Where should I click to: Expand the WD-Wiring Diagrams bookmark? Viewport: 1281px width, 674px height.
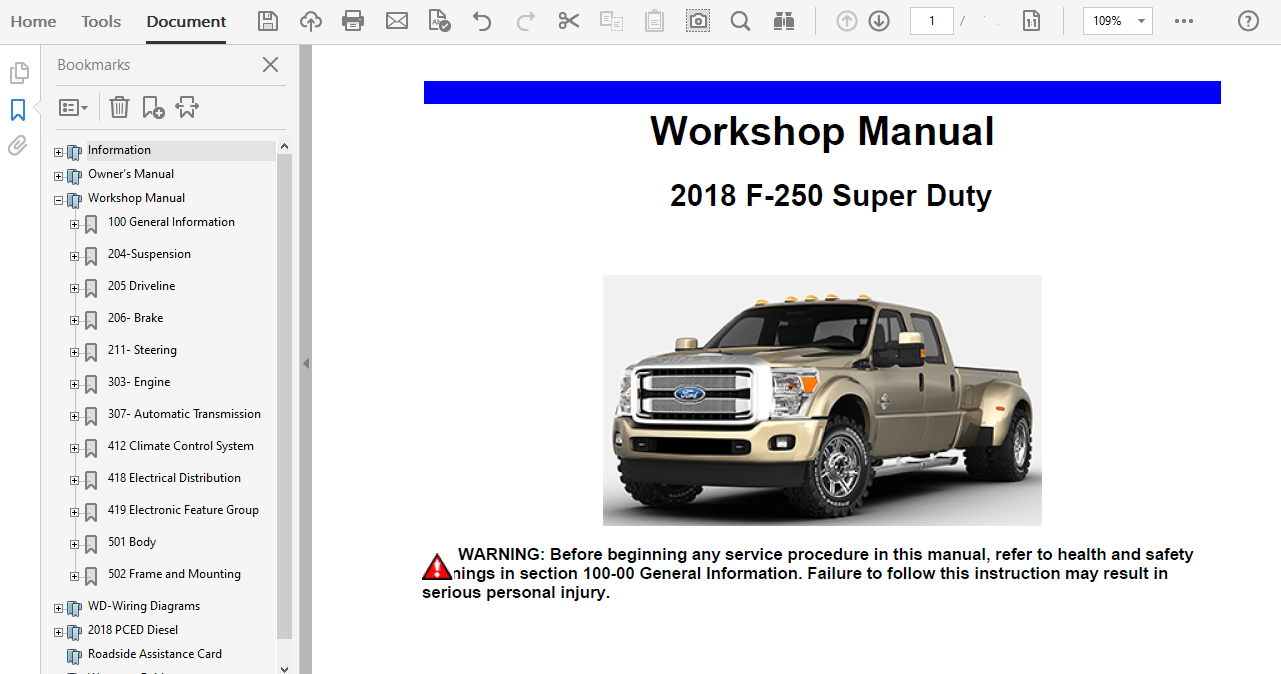click(58, 607)
